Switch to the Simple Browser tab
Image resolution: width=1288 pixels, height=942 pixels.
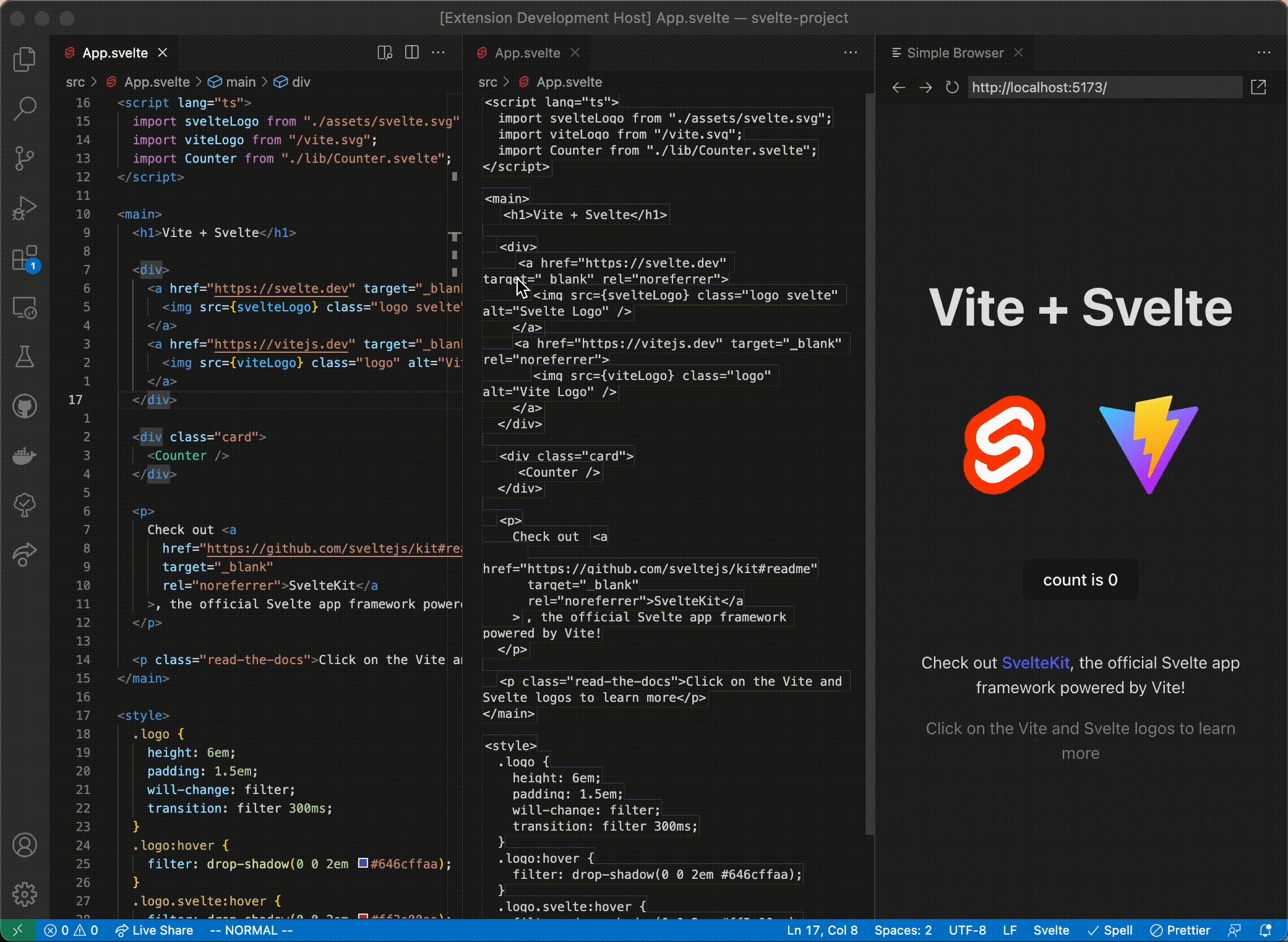tap(955, 53)
